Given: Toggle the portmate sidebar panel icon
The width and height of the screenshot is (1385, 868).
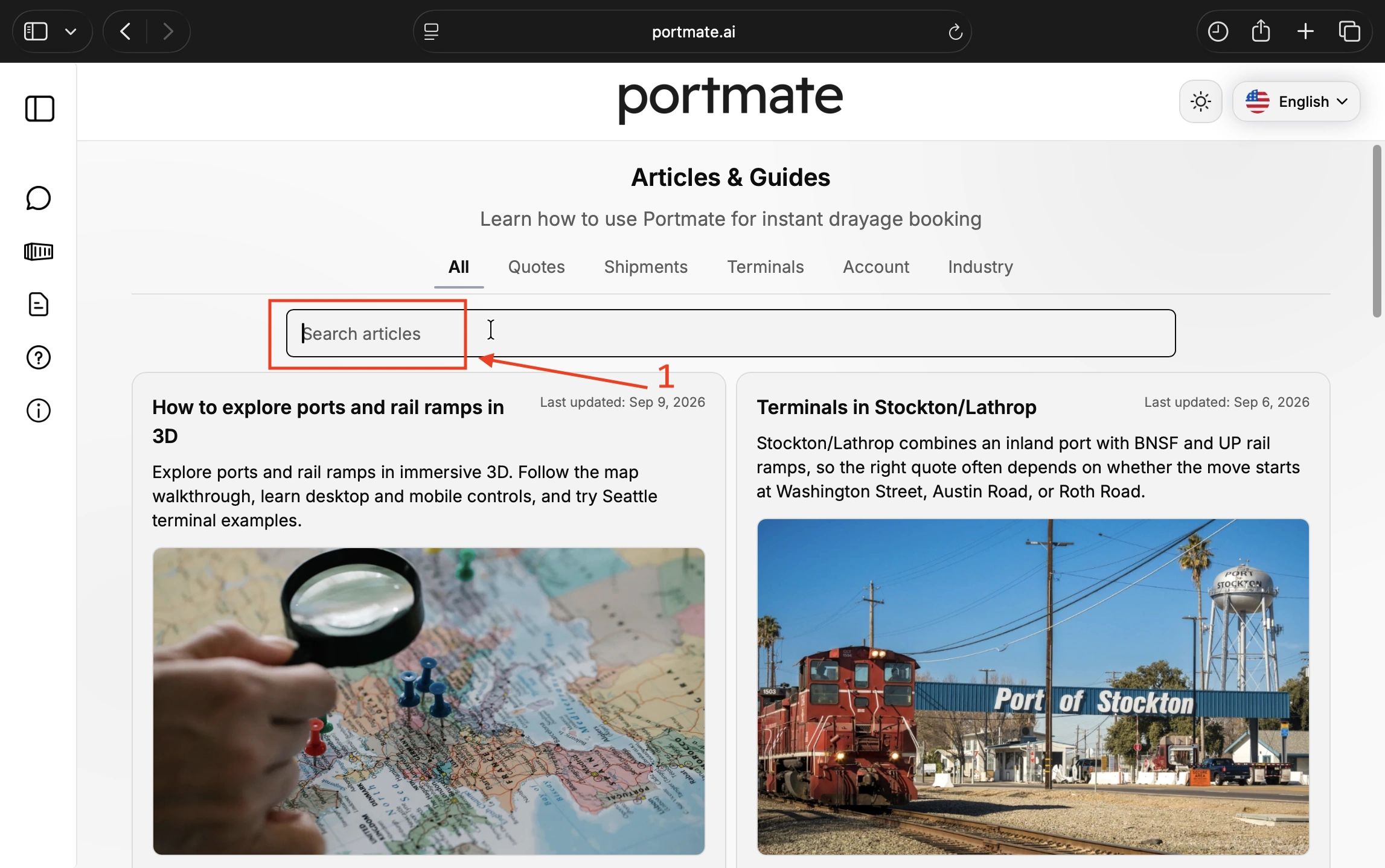Looking at the screenshot, I should pyautogui.click(x=39, y=109).
